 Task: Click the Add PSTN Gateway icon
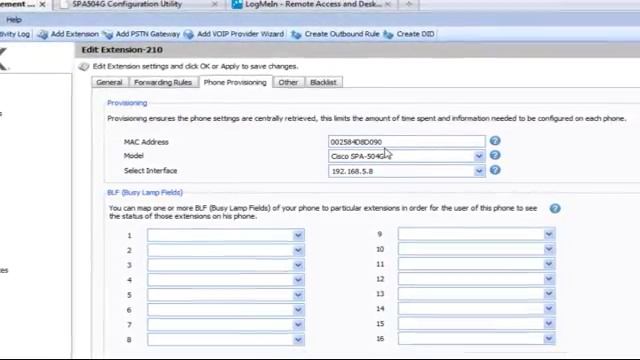[107, 35]
